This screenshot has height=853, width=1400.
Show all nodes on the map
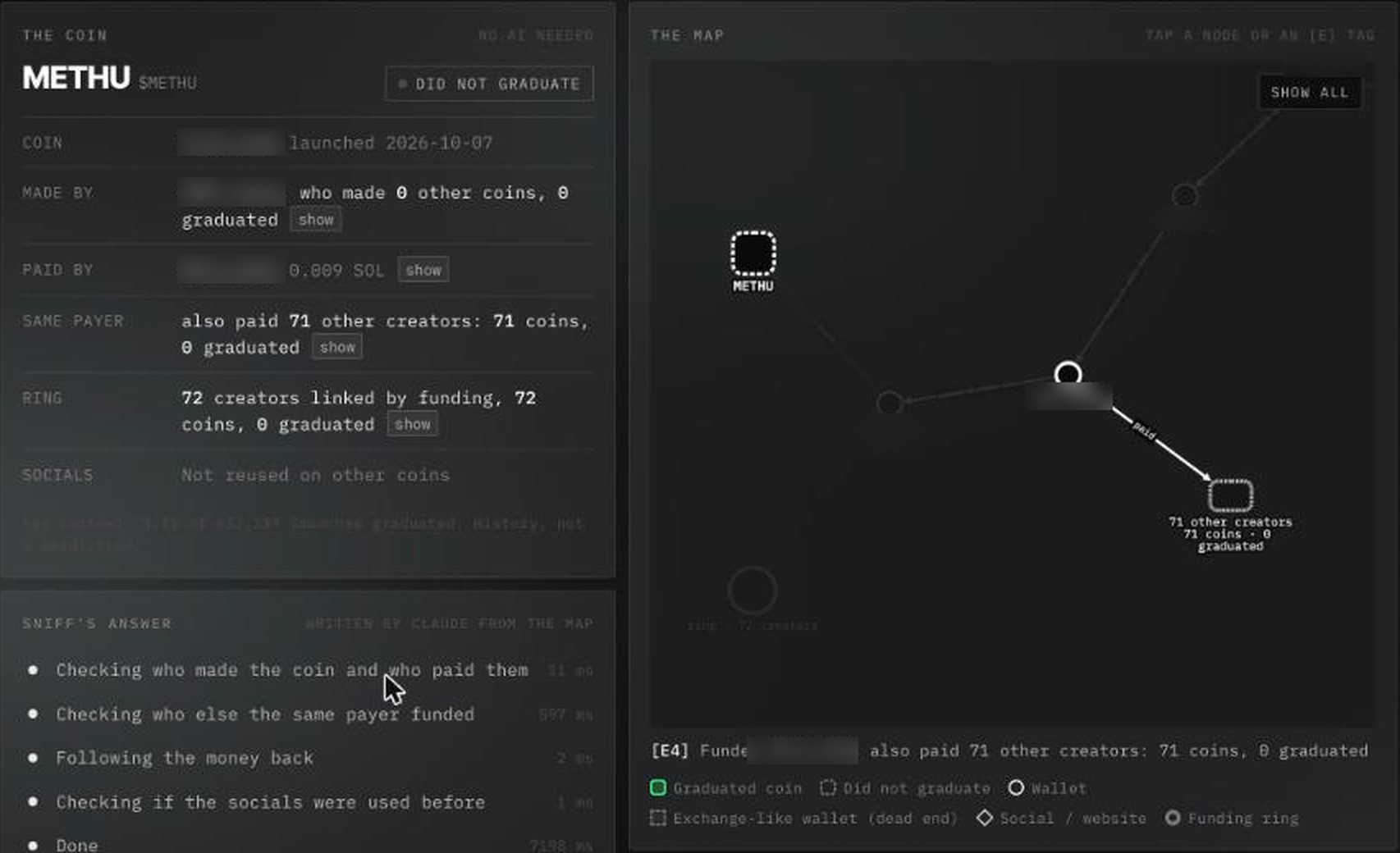(1309, 93)
